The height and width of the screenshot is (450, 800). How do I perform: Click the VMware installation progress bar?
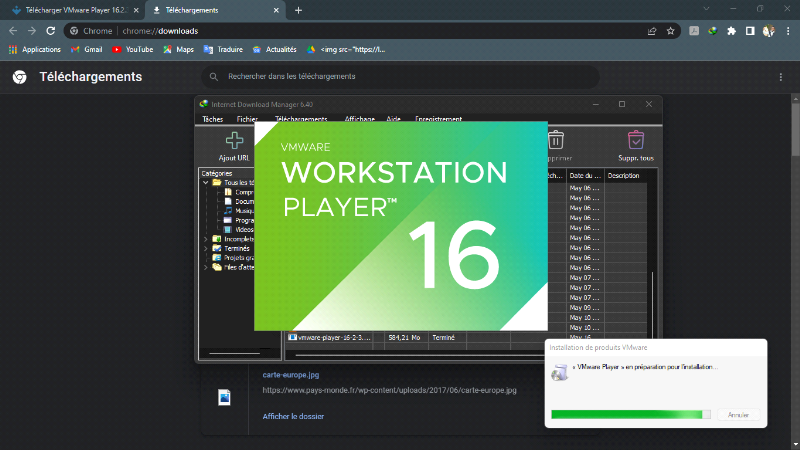pos(631,414)
